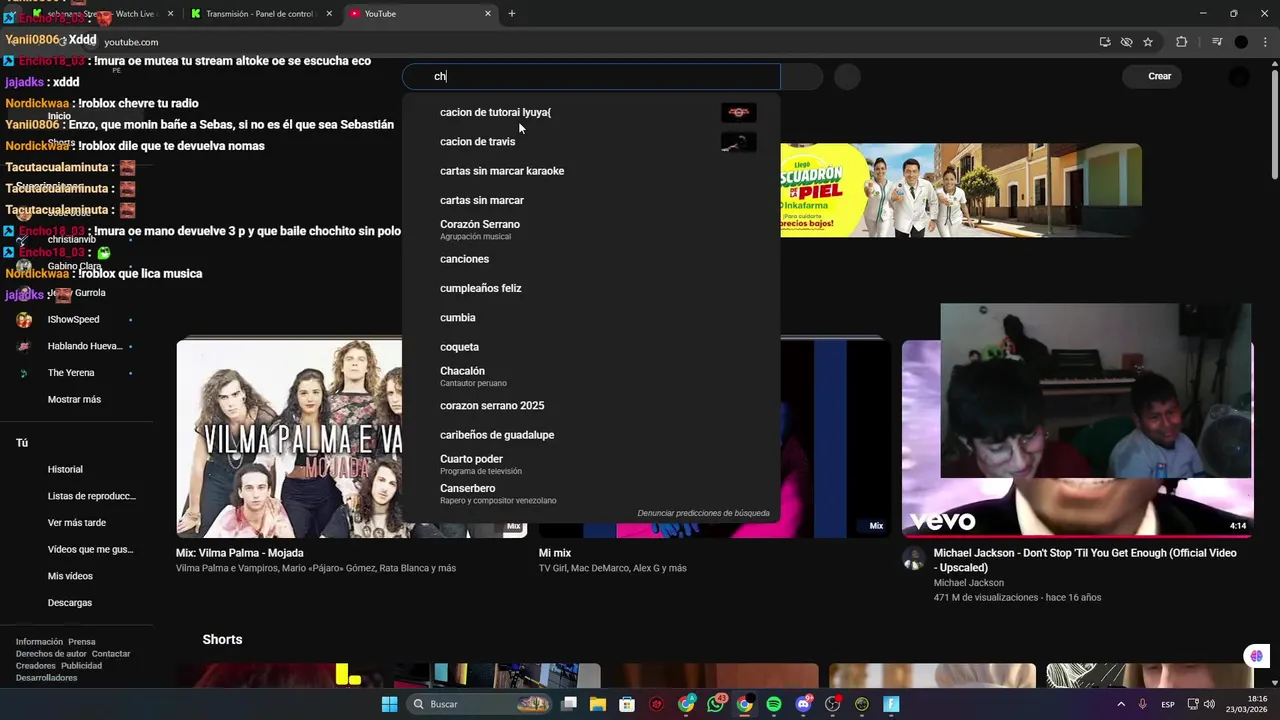Open the YouTube account avatar menu
Image resolution: width=1280 pixels, height=720 pixels.
(1238, 76)
